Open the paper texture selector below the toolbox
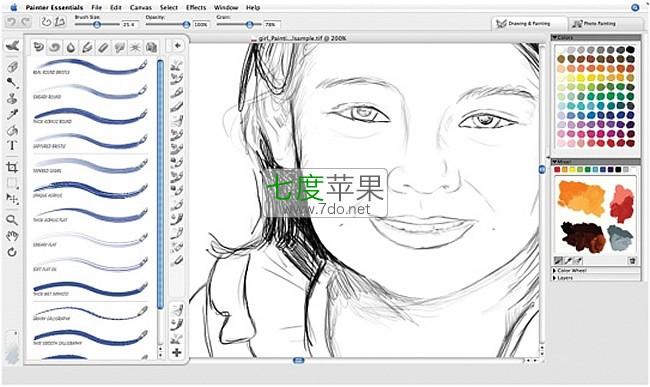The width and height of the screenshot is (650, 387). click(12, 347)
